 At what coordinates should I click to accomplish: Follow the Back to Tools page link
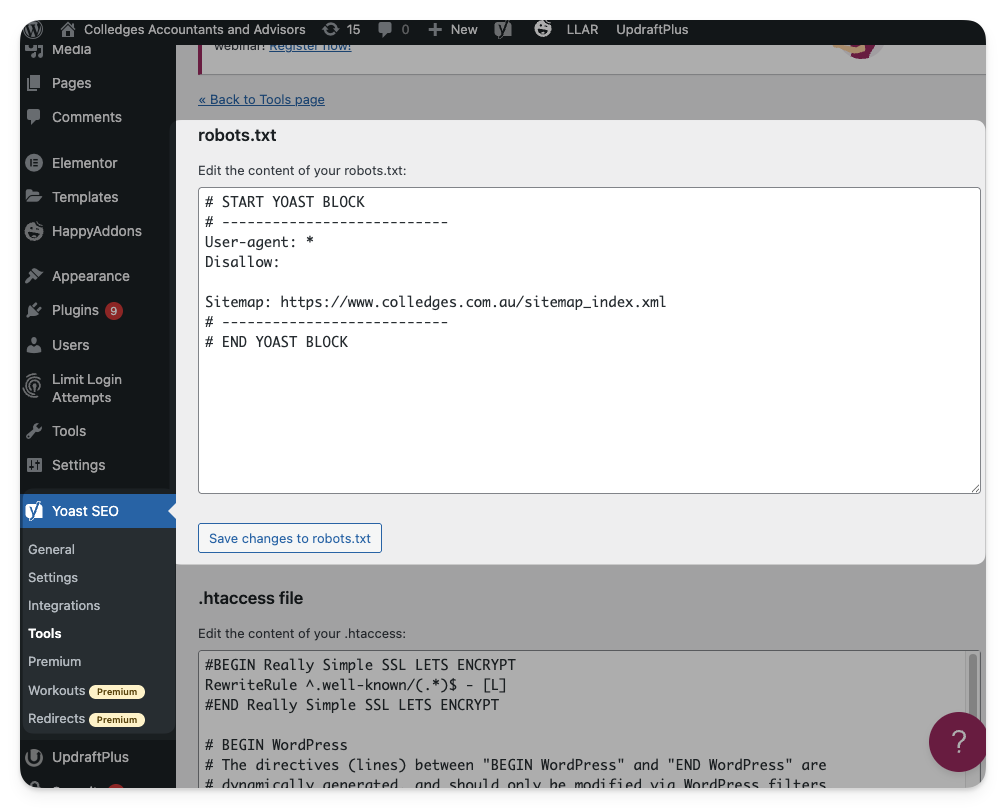[x=261, y=99]
